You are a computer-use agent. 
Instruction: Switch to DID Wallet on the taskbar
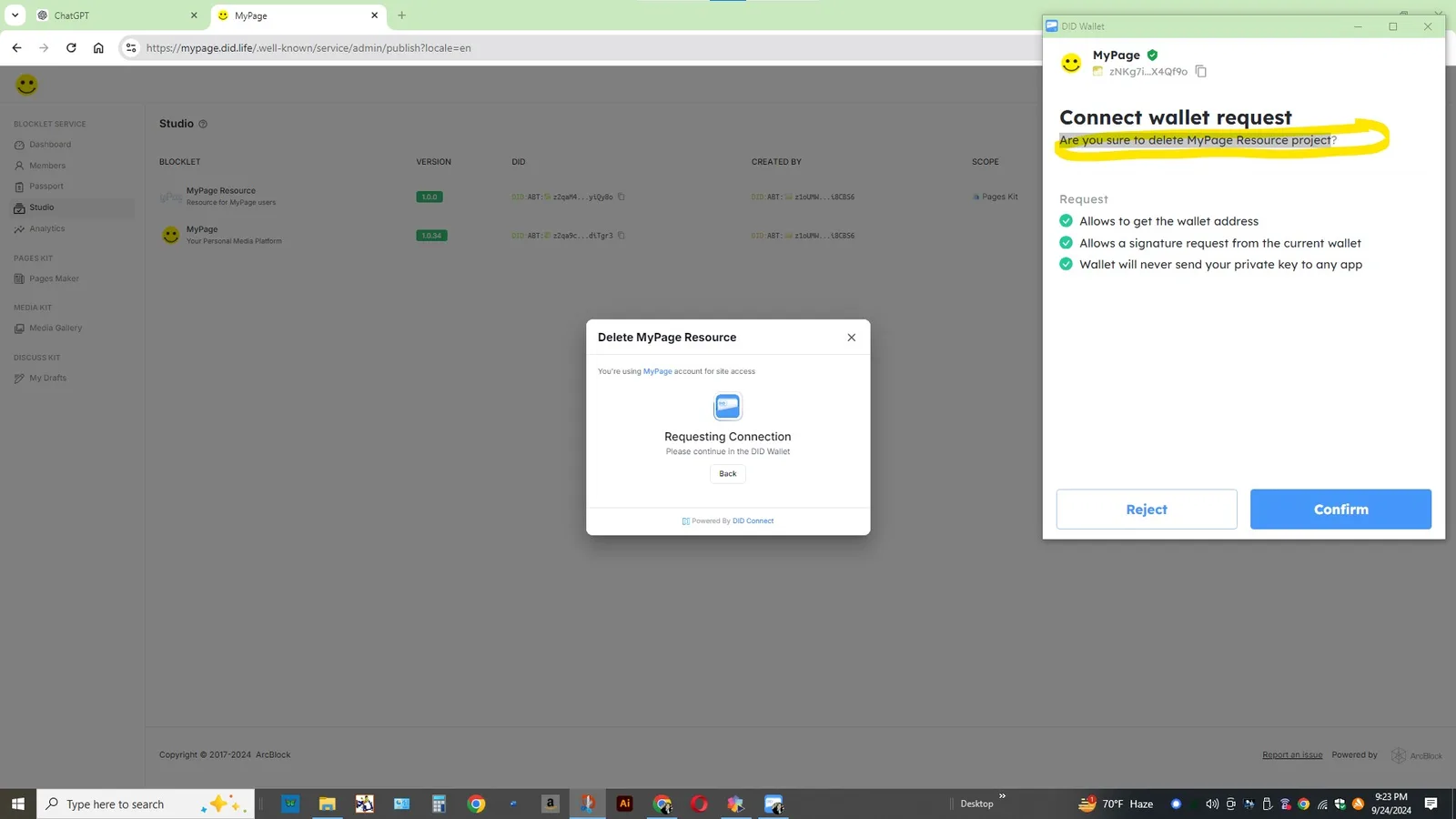[773, 804]
